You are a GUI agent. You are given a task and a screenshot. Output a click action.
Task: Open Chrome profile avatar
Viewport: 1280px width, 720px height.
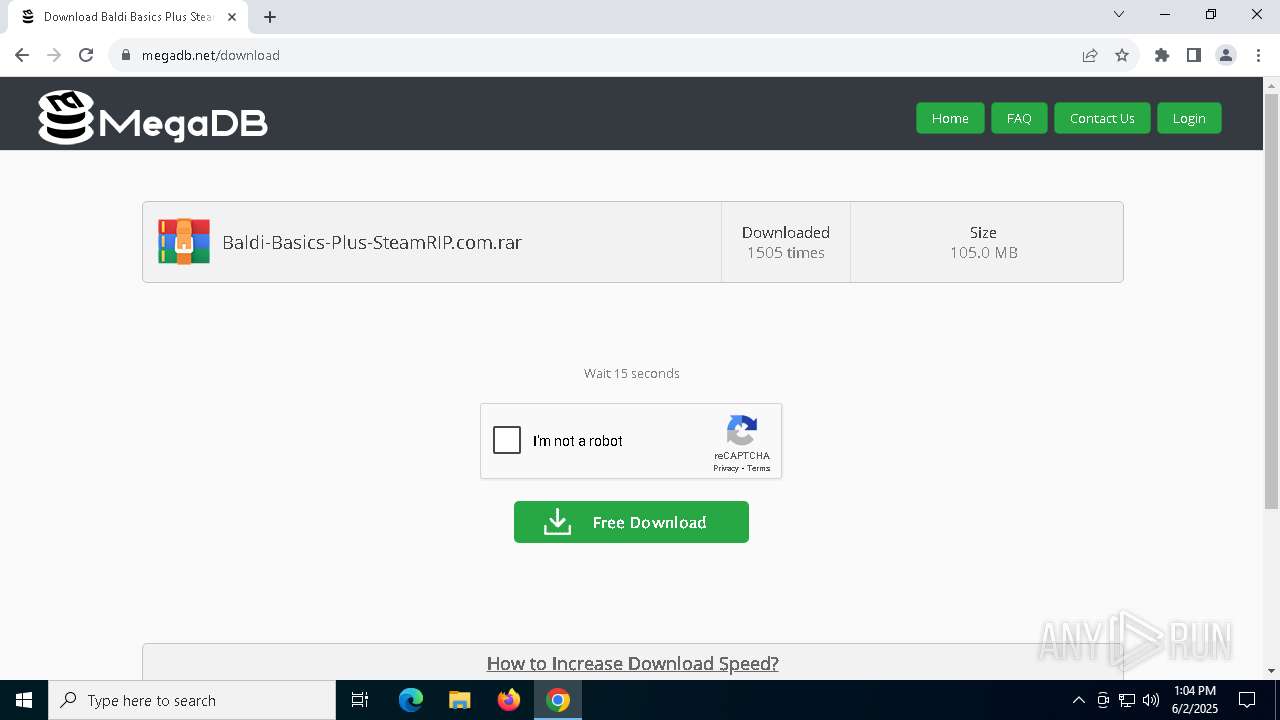1226,55
